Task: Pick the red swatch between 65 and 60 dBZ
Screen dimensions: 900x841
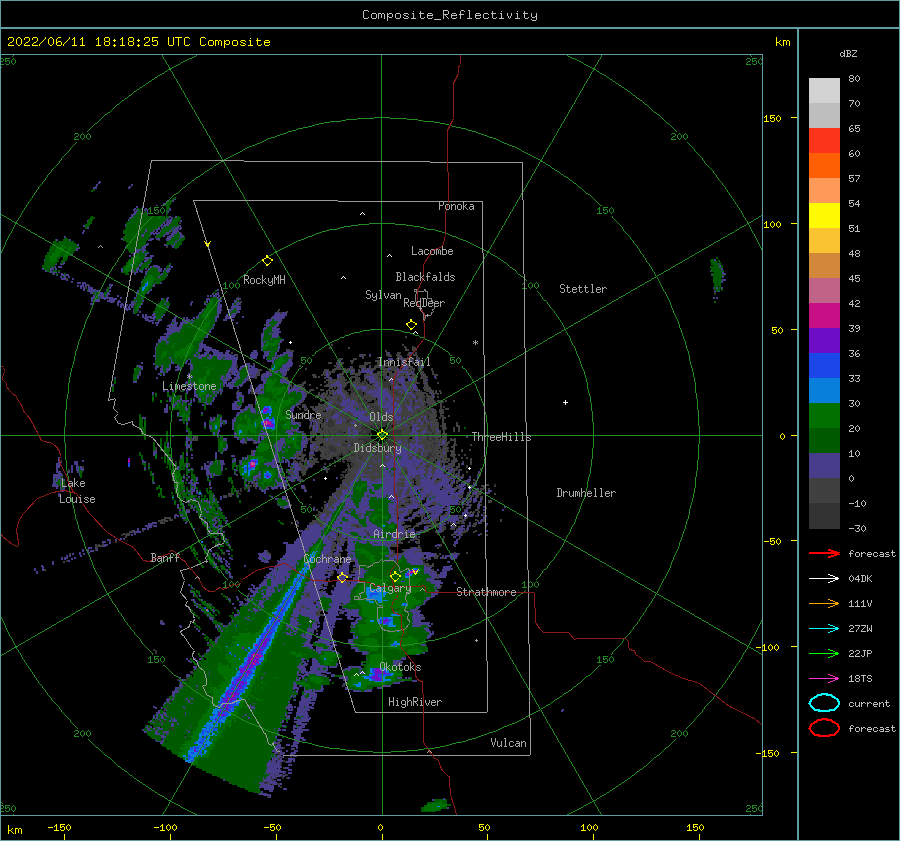Action: pyautogui.click(x=824, y=141)
